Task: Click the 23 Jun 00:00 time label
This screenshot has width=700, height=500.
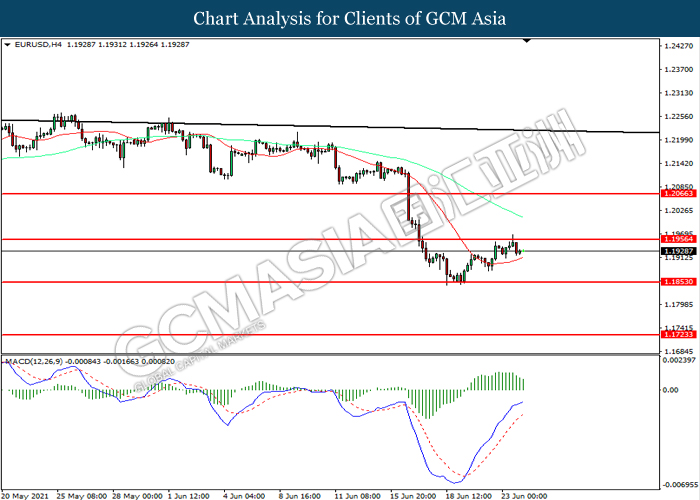Action: click(524, 496)
